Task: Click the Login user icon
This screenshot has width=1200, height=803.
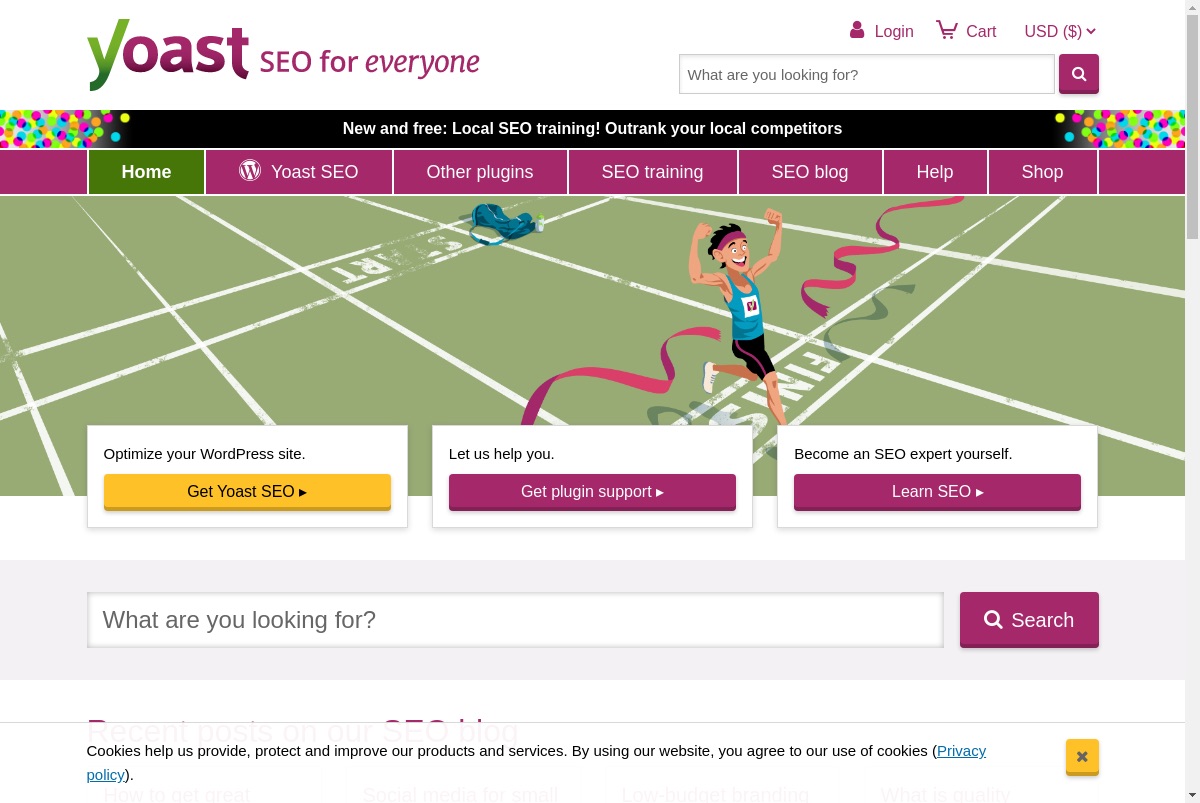Action: click(857, 30)
